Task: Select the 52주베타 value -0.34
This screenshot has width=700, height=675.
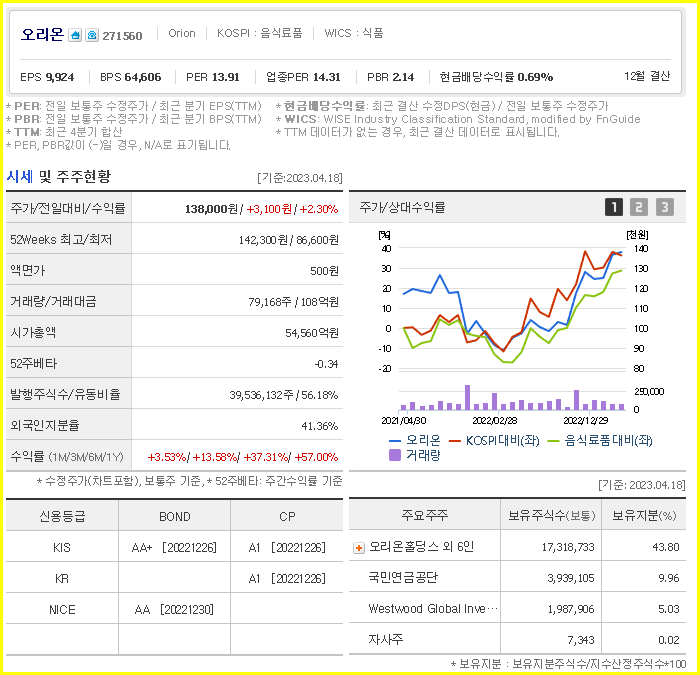Action: 326,364
